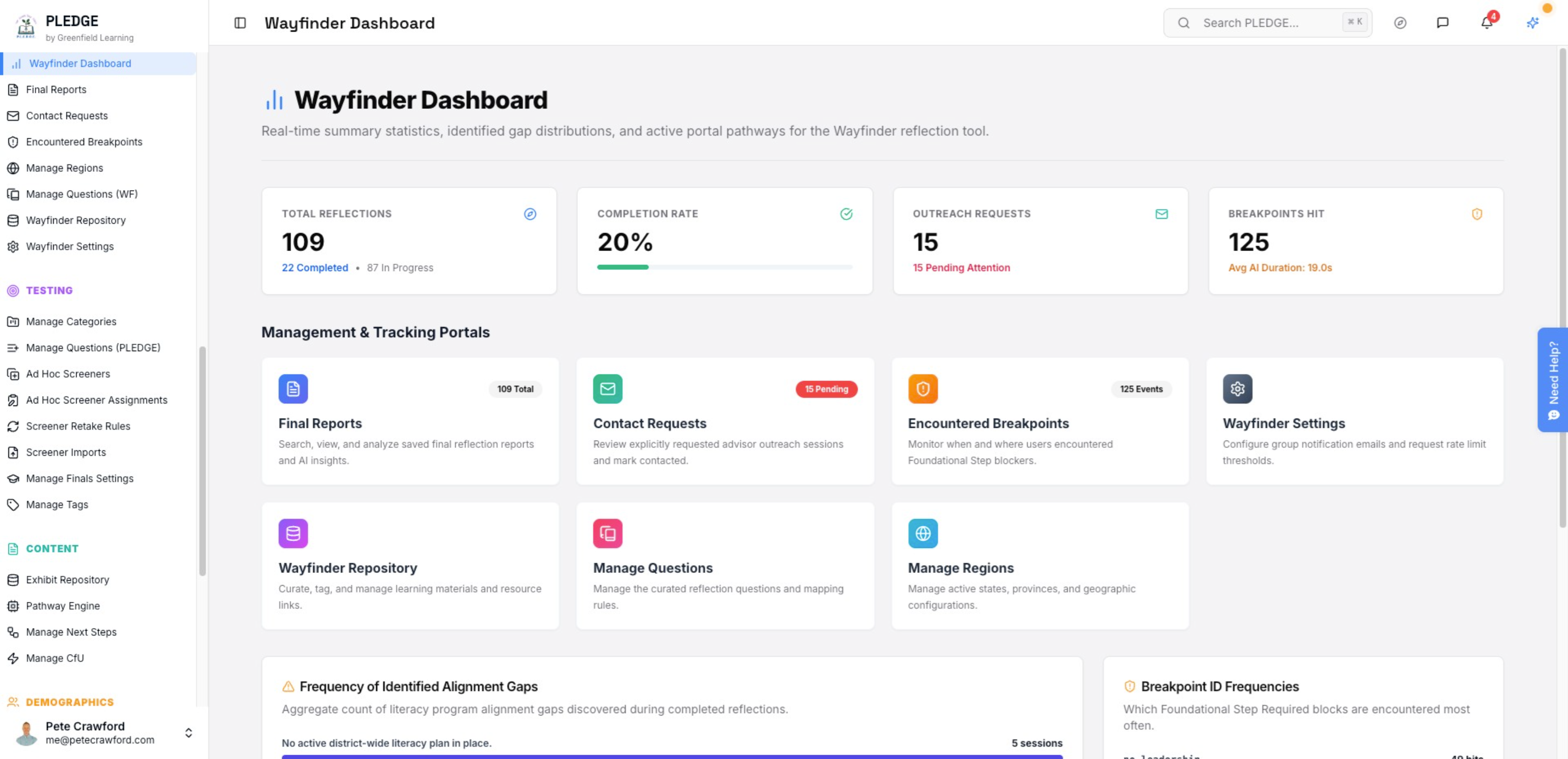Click the Manage Regions card globe icon

coord(923,534)
